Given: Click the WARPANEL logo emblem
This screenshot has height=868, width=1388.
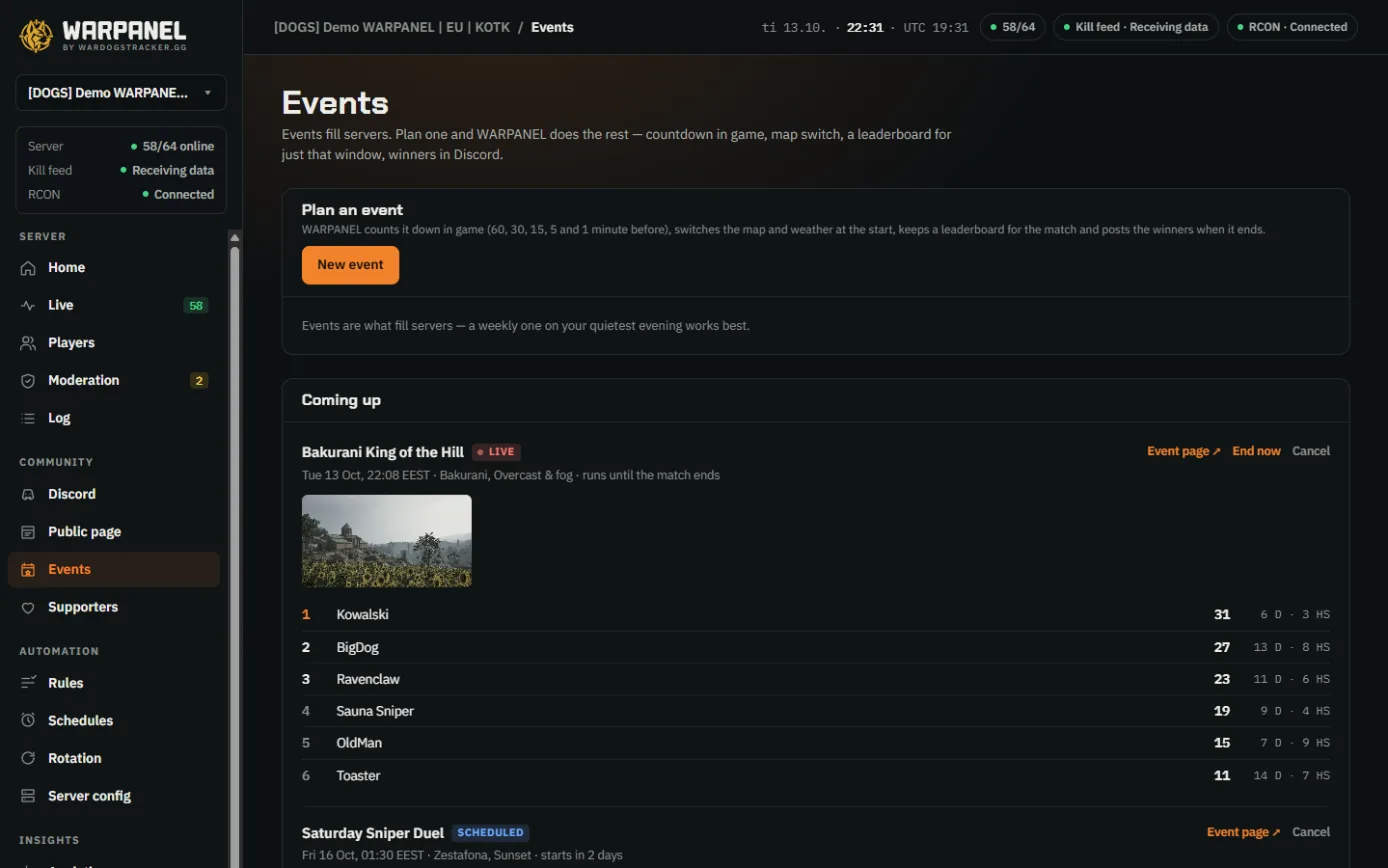Looking at the screenshot, I should coord(36,35).
